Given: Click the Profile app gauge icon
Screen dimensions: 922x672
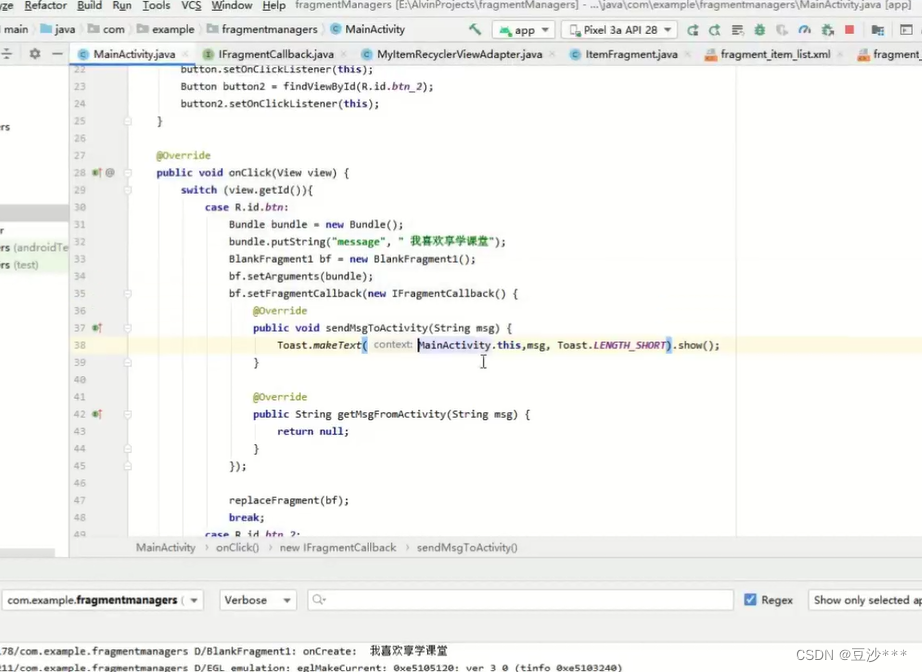Looking at the screenshot, I should (804, 29).
